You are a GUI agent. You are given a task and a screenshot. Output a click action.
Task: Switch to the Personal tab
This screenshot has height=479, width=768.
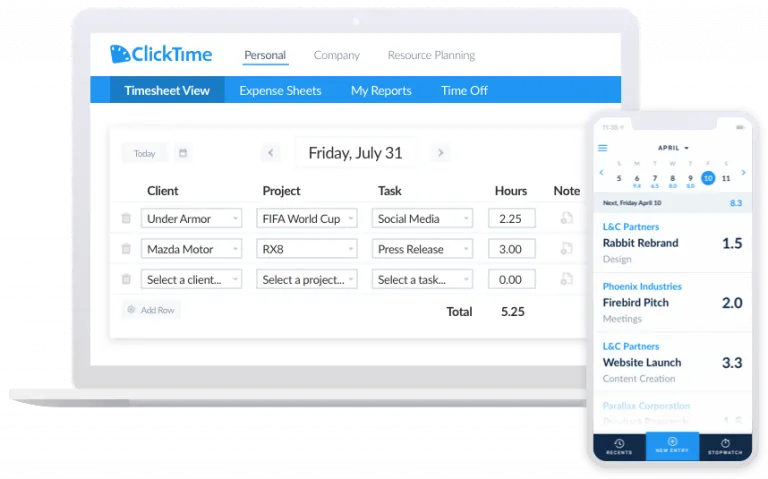[x=265, y=55]
